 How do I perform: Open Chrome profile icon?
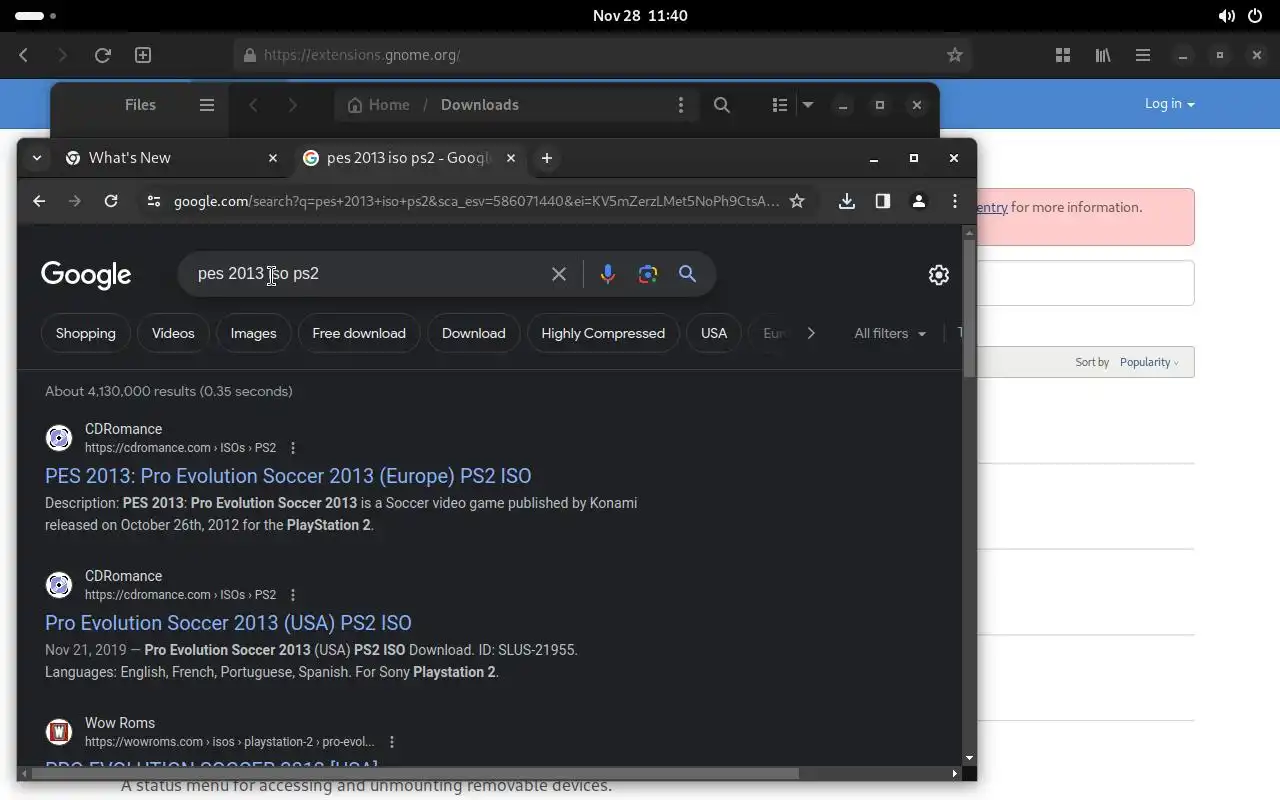(918, 201)
